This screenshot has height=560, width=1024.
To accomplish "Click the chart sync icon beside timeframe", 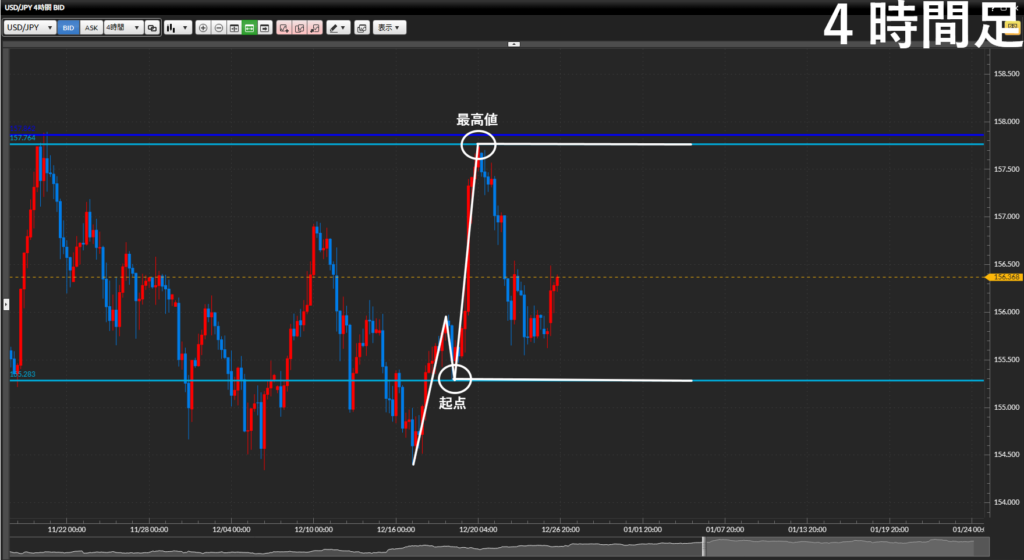I will [x=151, y=28].
